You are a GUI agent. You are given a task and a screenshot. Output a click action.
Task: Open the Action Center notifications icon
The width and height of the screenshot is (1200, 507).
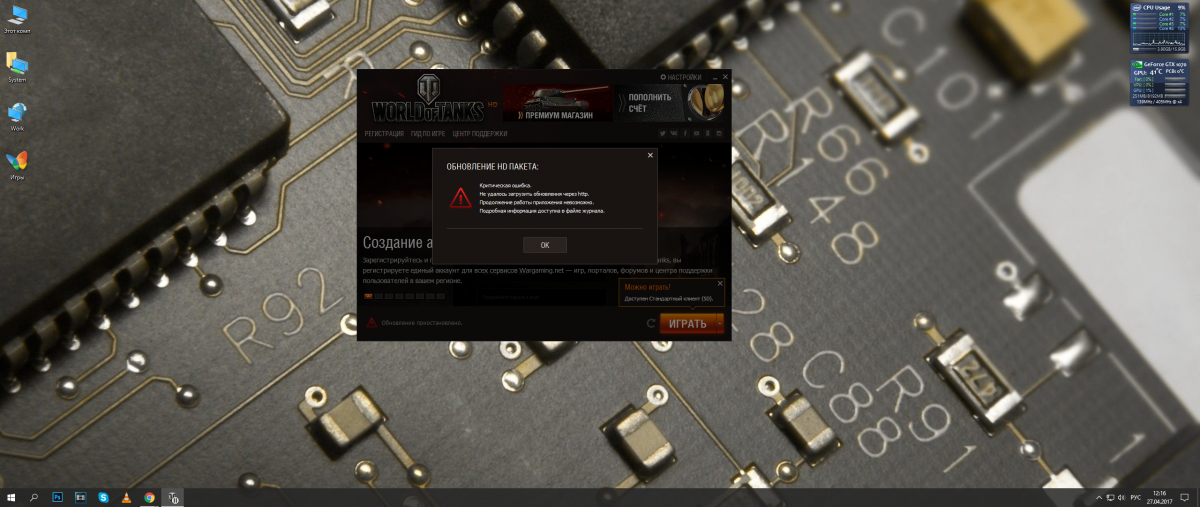click(x=1185, y=497)
